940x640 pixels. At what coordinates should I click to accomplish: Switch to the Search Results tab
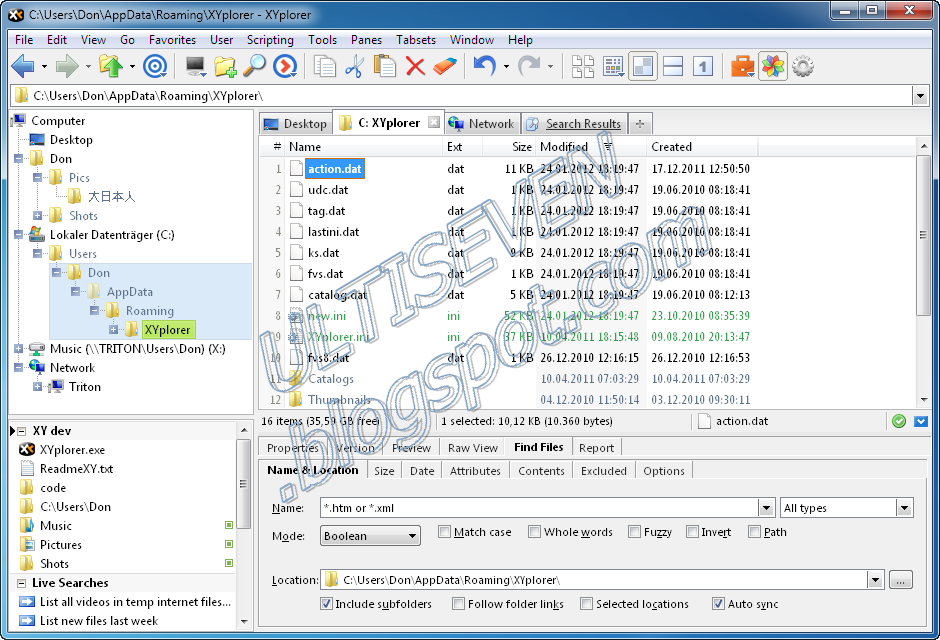574,124
